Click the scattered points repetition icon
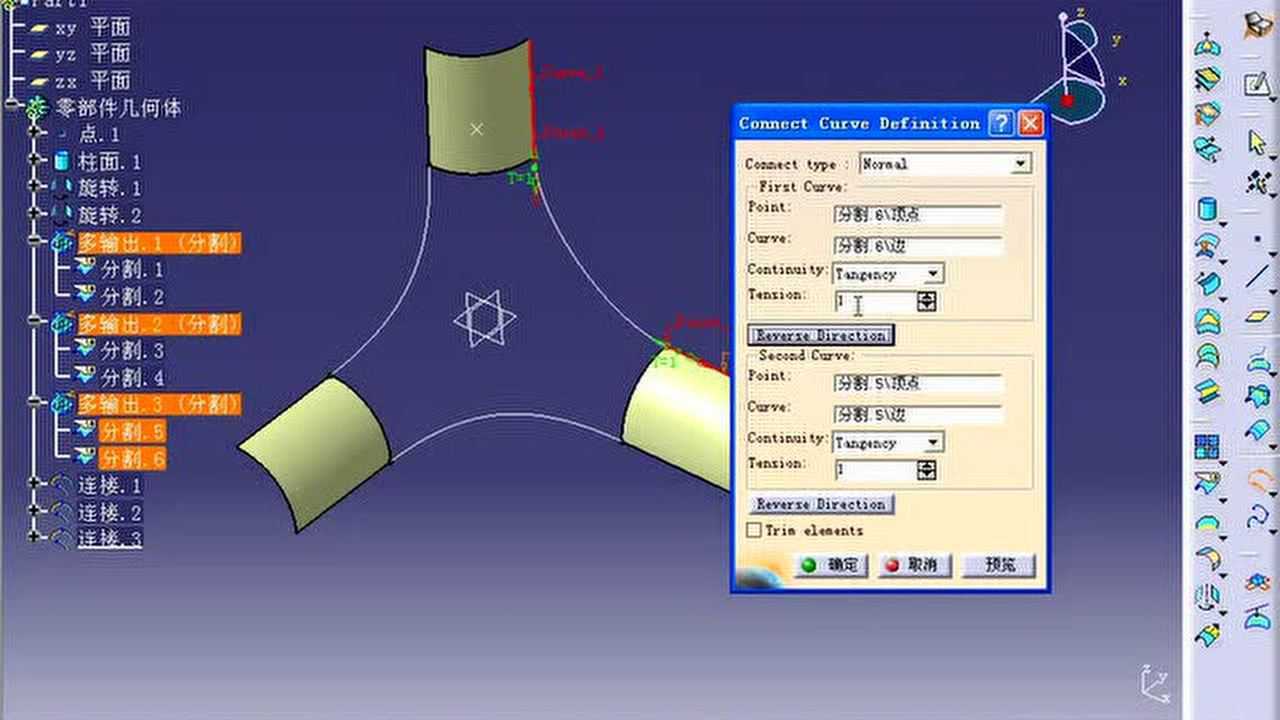Image resolution: width=1280 pixels, height=720 pixels. point(1257,183)
